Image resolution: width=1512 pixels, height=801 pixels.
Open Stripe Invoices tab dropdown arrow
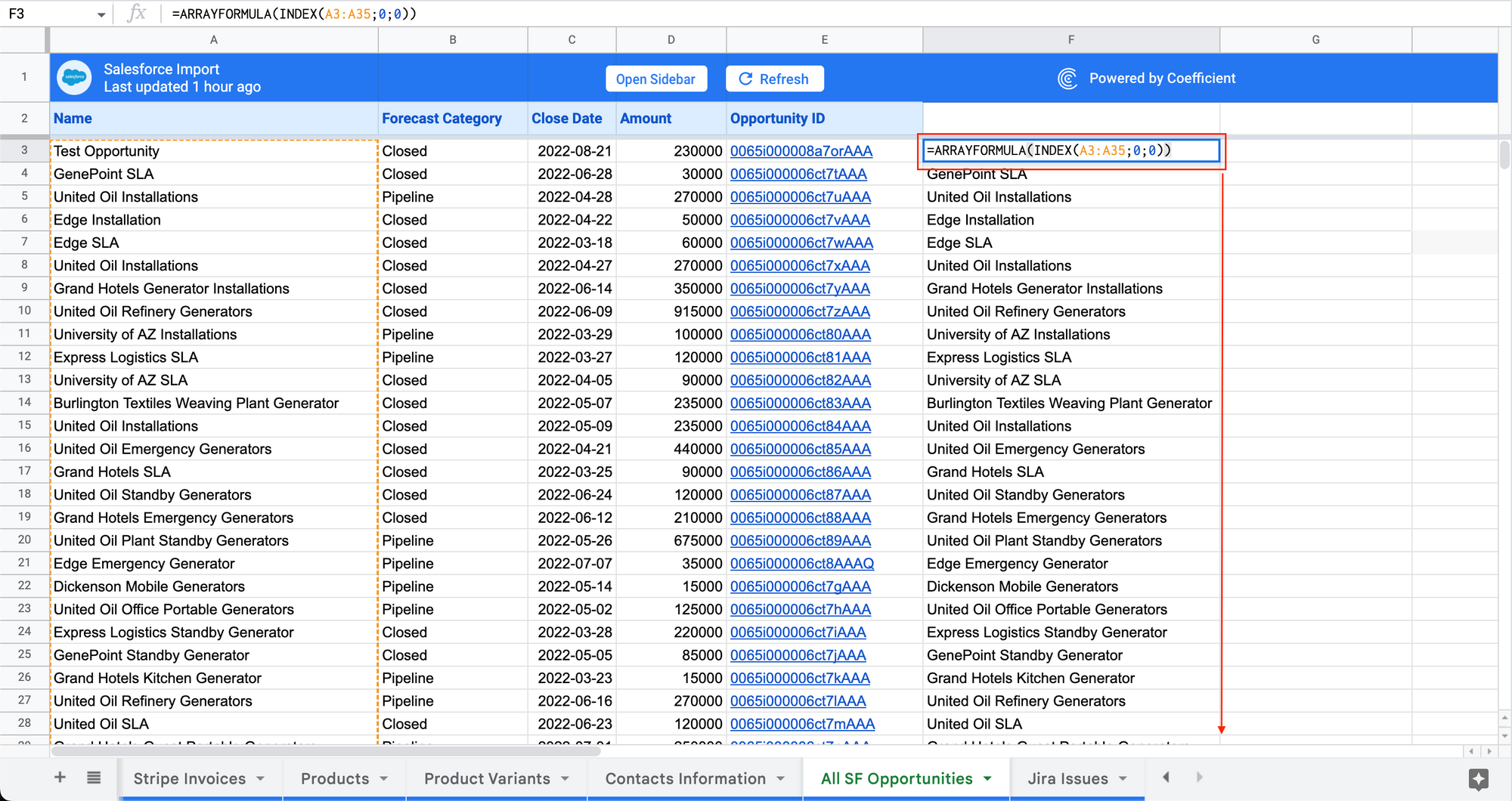261,778
